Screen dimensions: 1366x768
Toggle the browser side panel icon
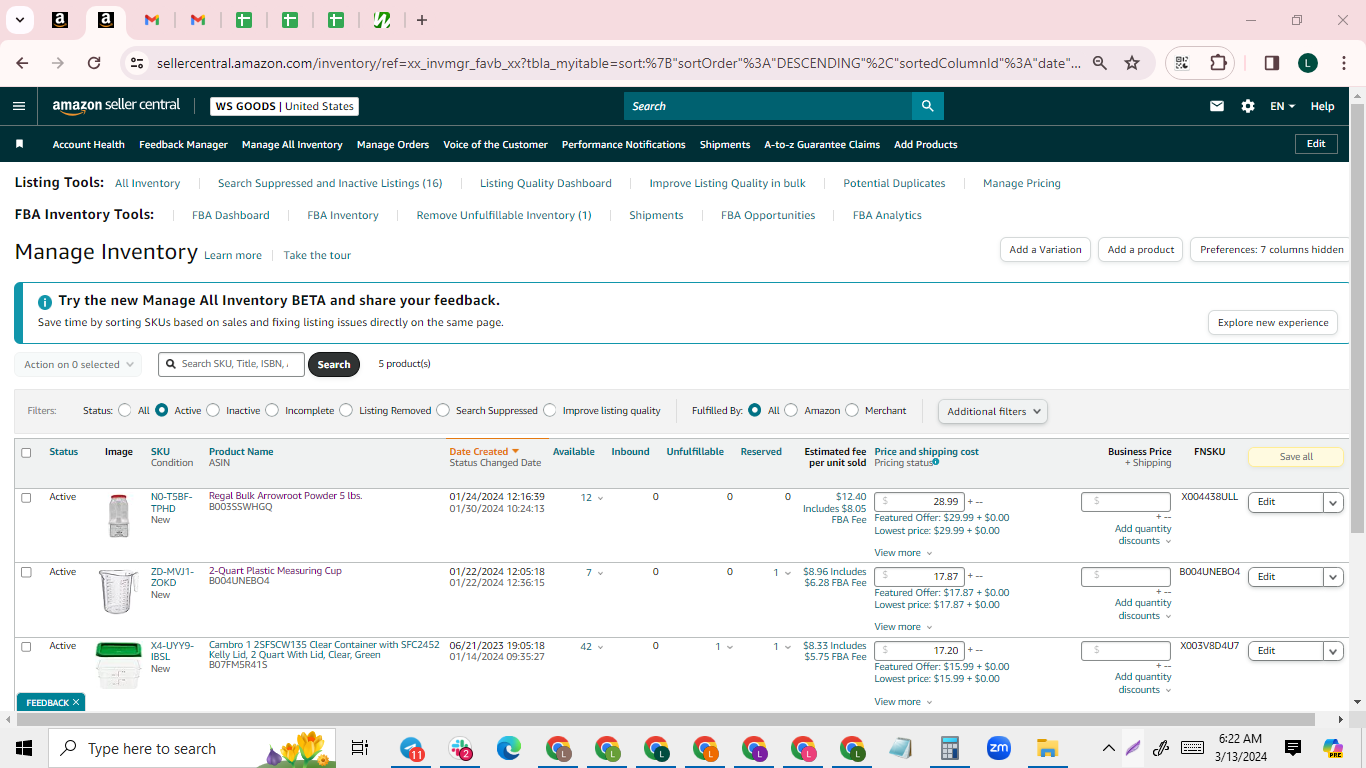coord(1272,63)
